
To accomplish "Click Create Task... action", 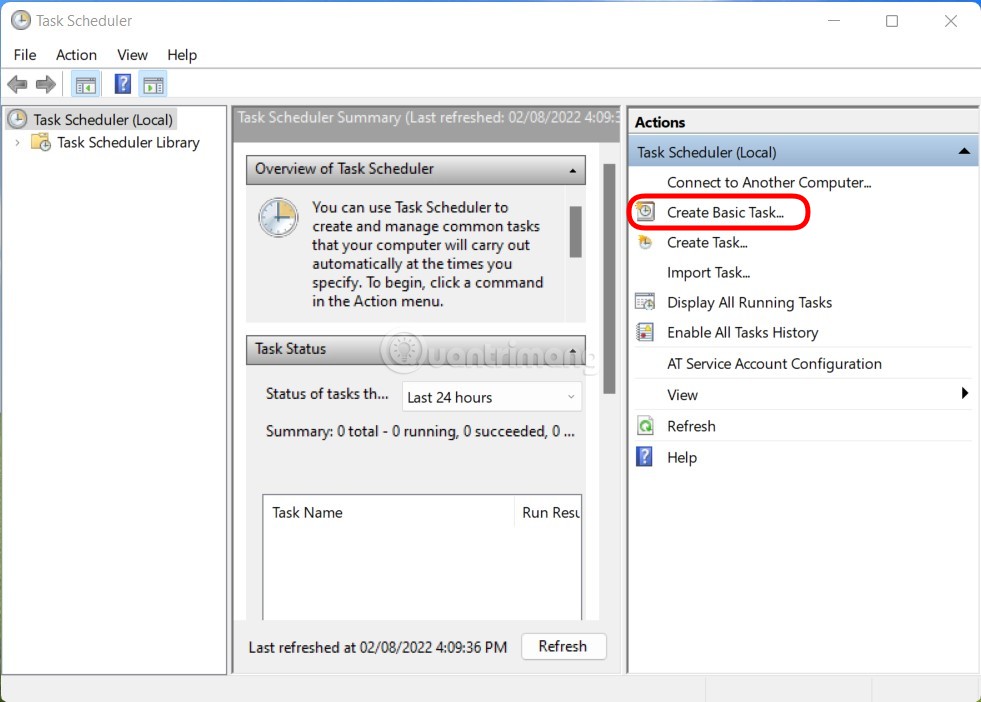I will pos(707,242).
